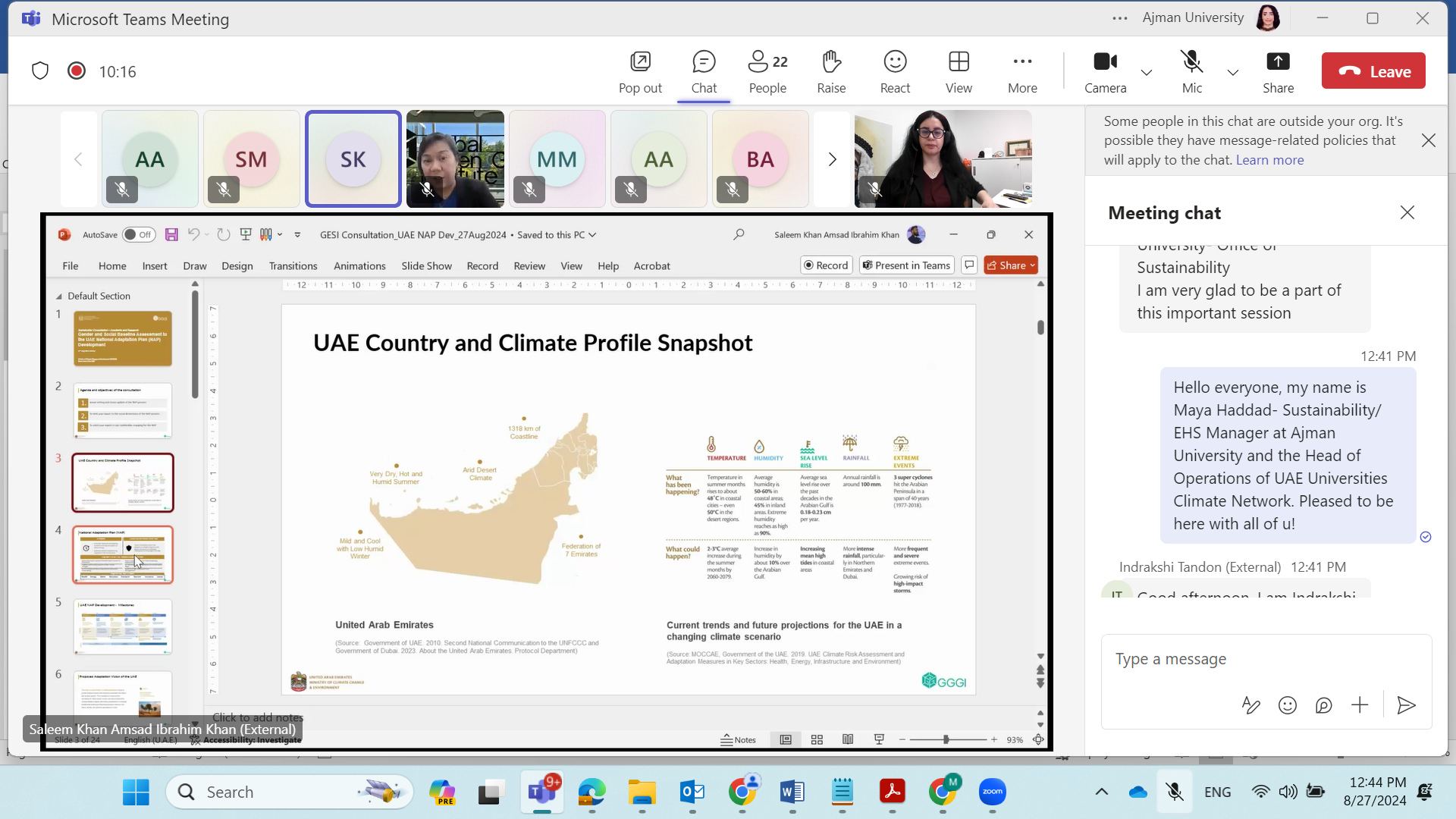Screen dimensions: 1456x819
Task: Expand the Camera options dropdown arrow
Action: (1147, 73)
